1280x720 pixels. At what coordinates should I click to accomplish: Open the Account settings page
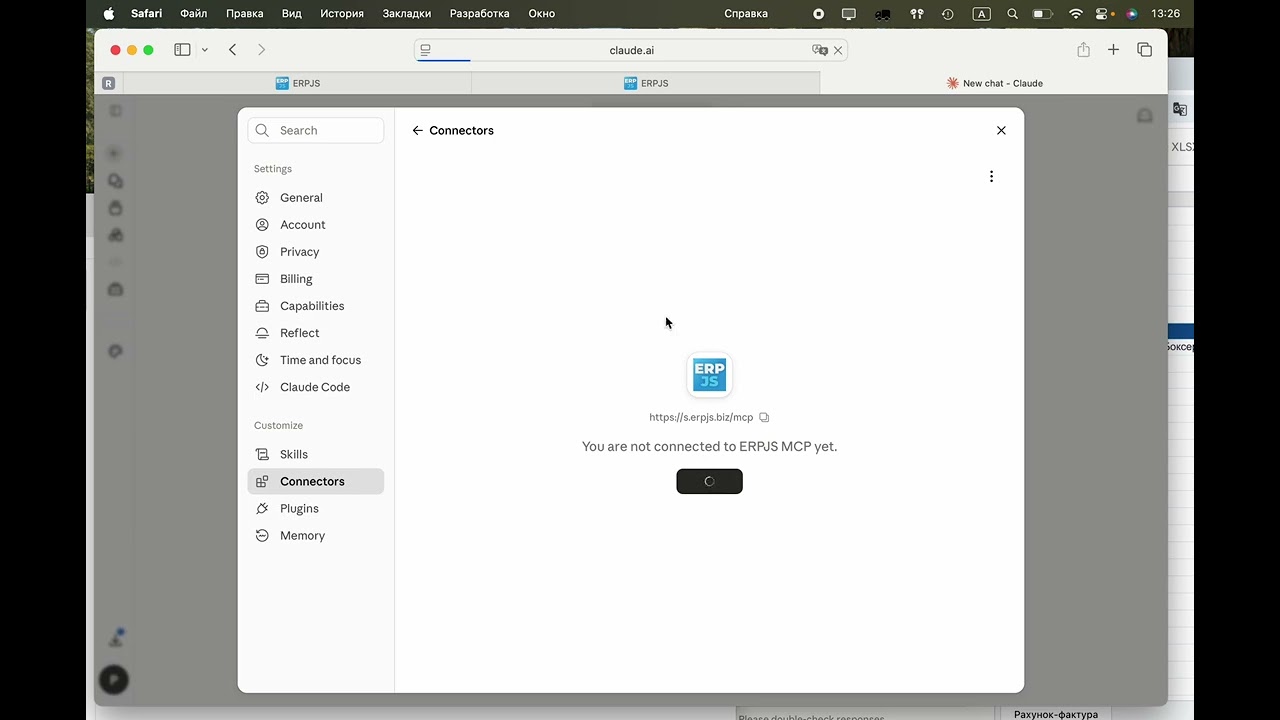tap(315, 225)
